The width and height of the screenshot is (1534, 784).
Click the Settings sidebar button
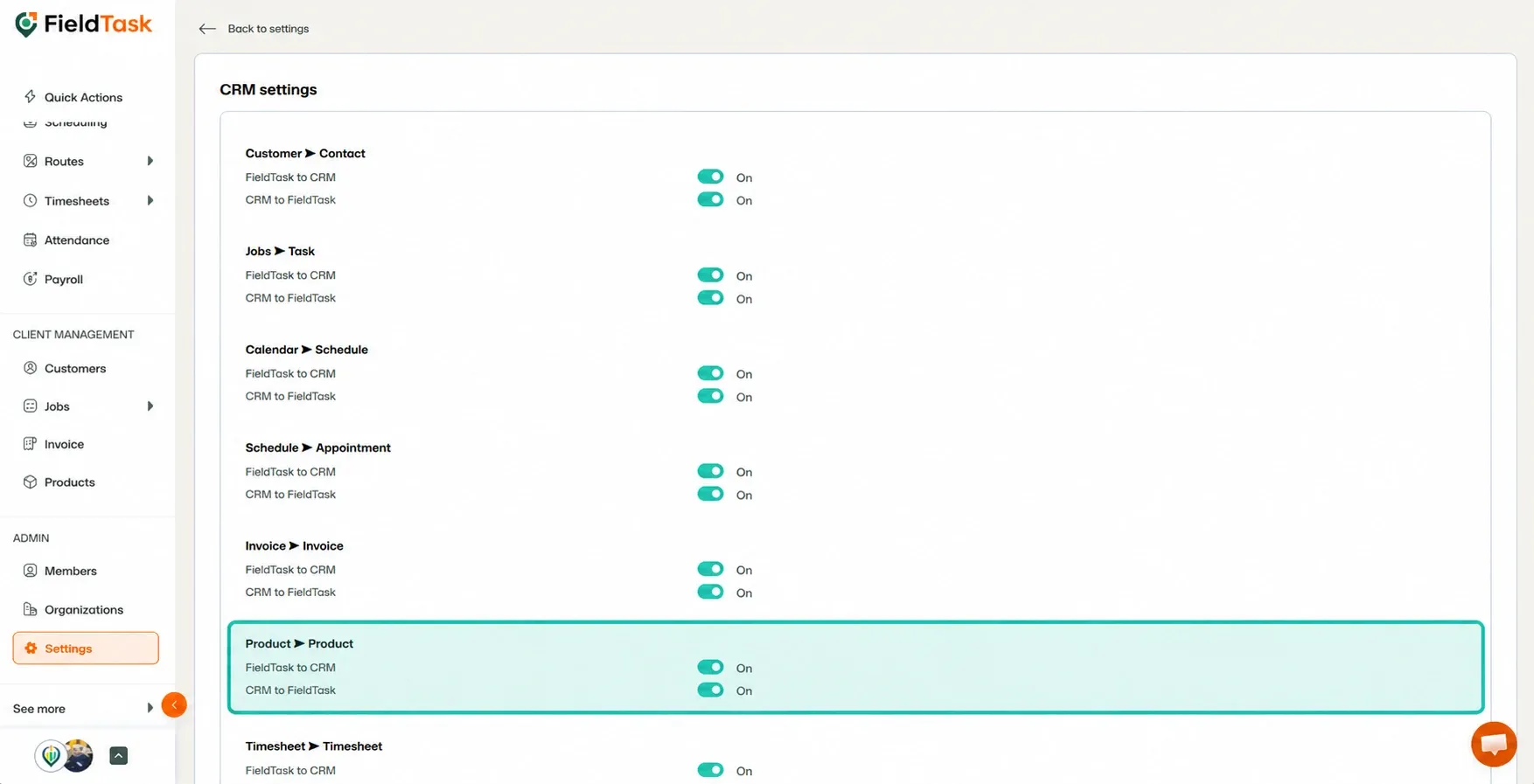coord(86,648)
